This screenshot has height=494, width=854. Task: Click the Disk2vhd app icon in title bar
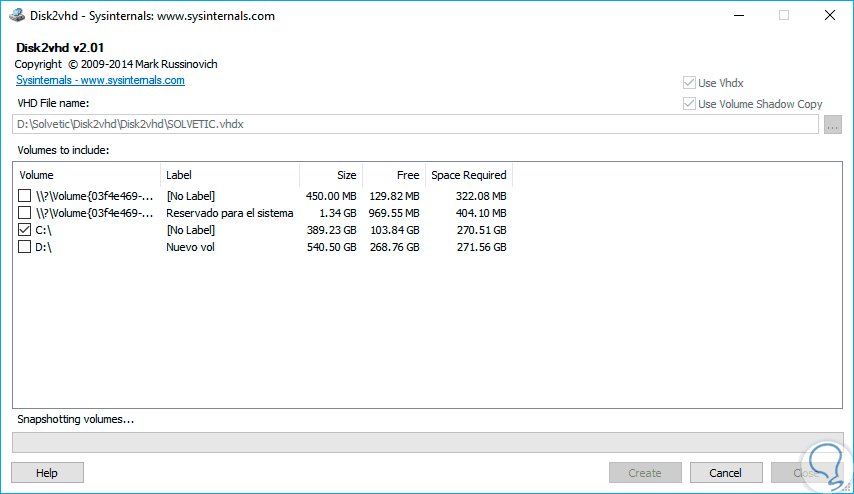pos(17,15)
